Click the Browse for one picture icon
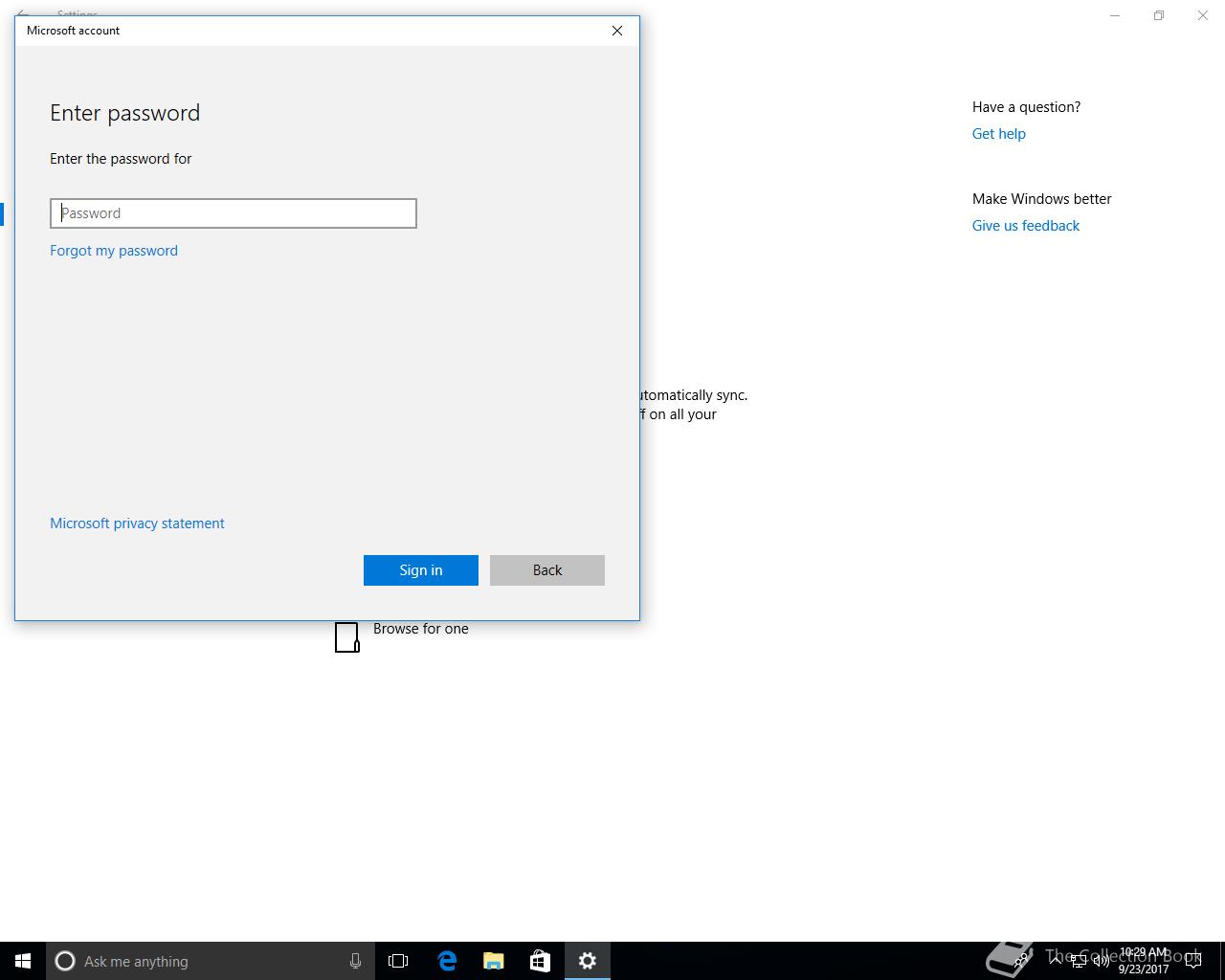Screen dimensions: 1225x980 (347, 637)
